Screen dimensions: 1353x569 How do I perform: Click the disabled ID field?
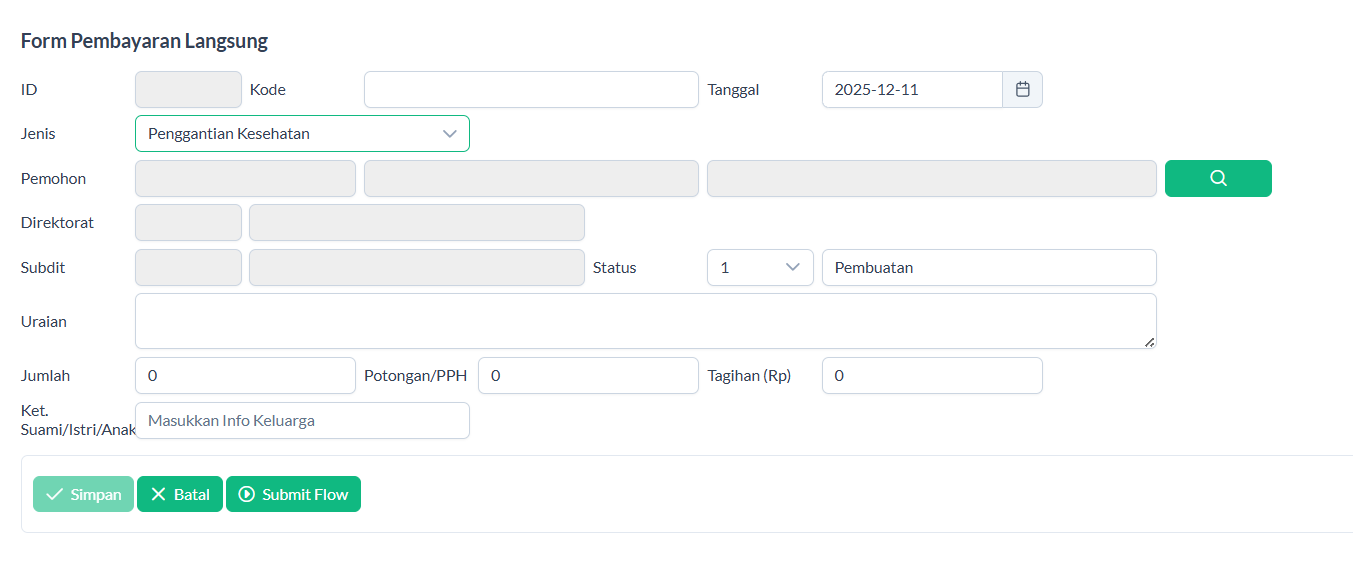click(188, 89)
